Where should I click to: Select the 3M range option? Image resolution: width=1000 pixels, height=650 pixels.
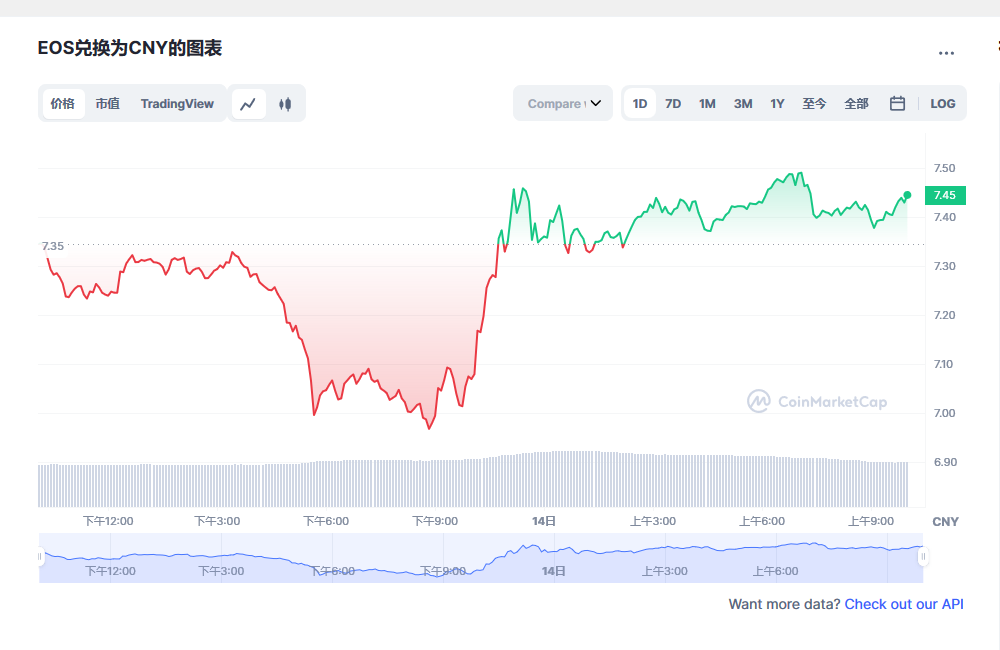[742, 103]
